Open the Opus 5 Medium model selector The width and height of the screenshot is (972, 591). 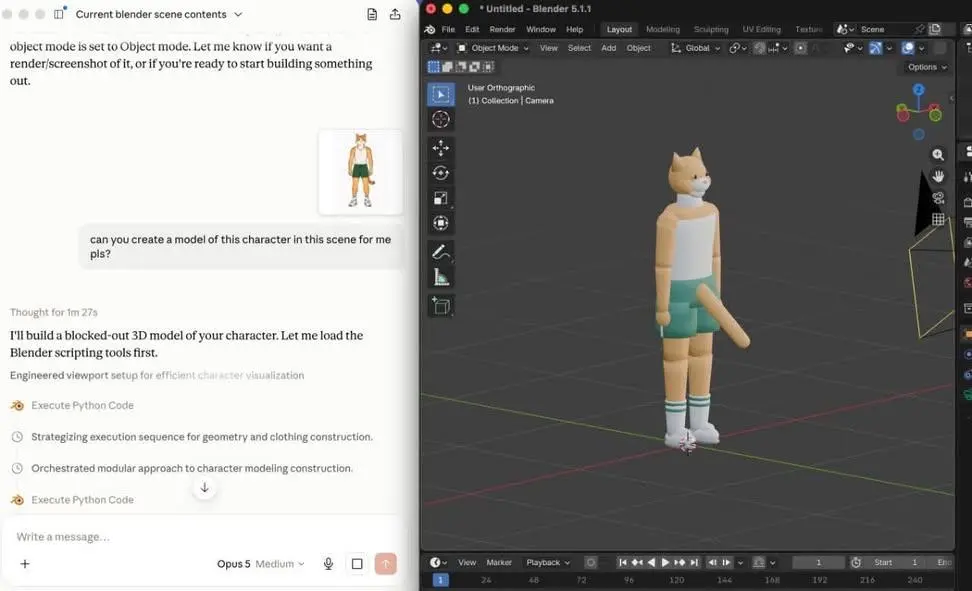point(260,564)
